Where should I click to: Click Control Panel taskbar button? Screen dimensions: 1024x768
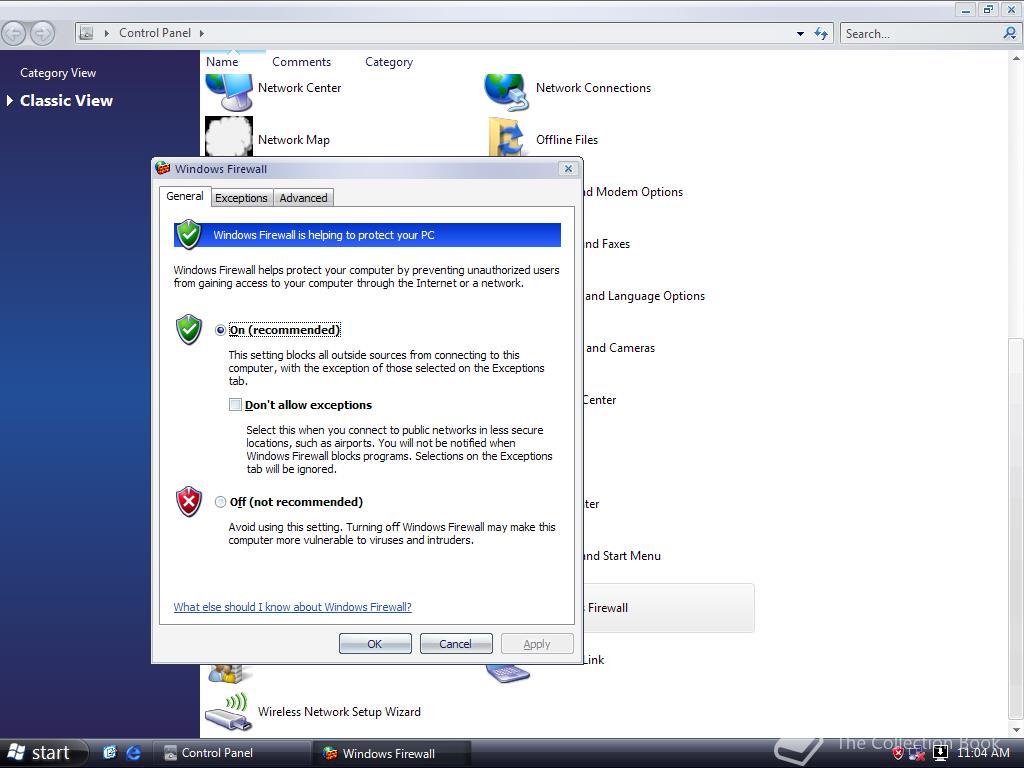pos(232,753)
